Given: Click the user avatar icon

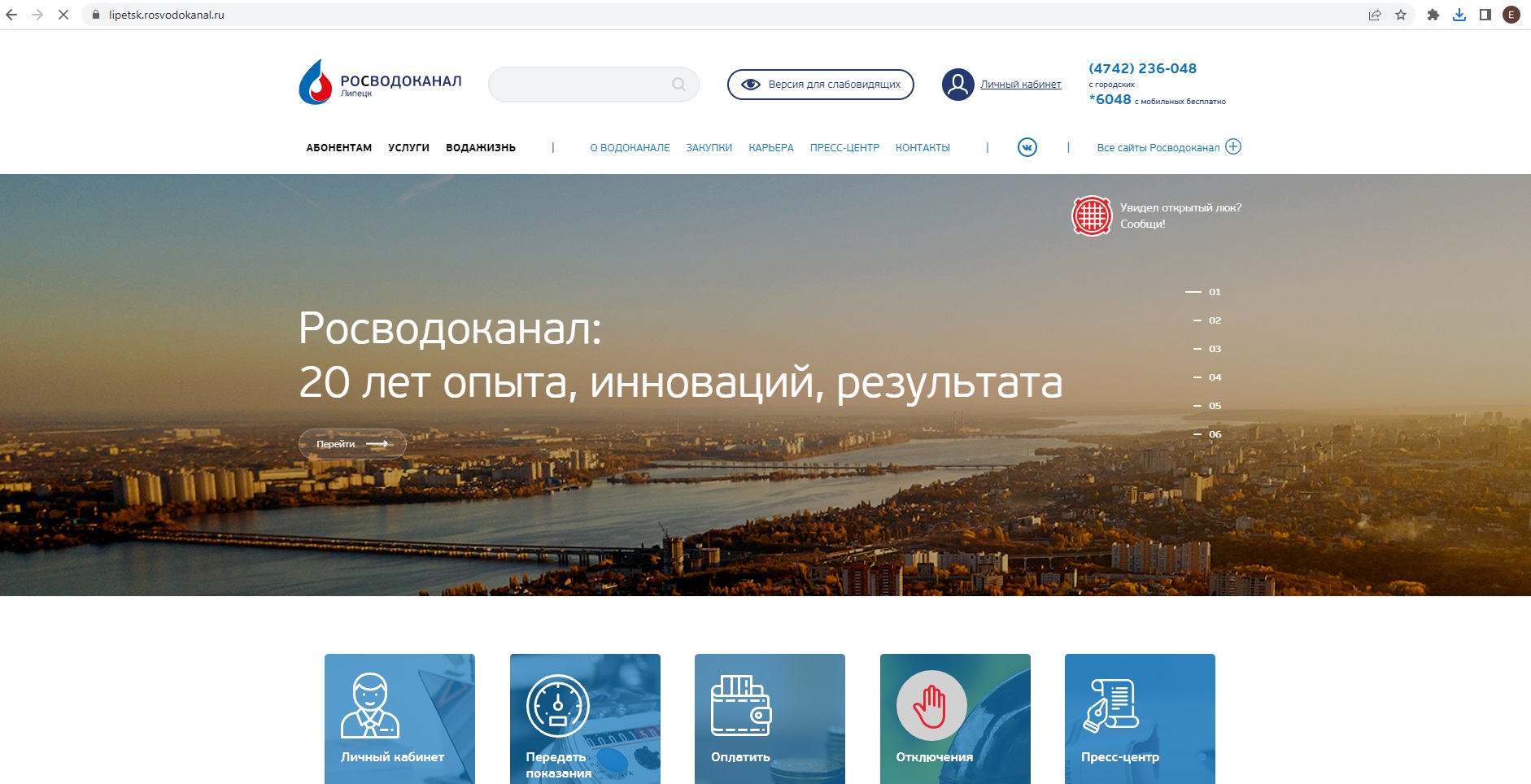Looking at the screenshot, I should 957,85.
